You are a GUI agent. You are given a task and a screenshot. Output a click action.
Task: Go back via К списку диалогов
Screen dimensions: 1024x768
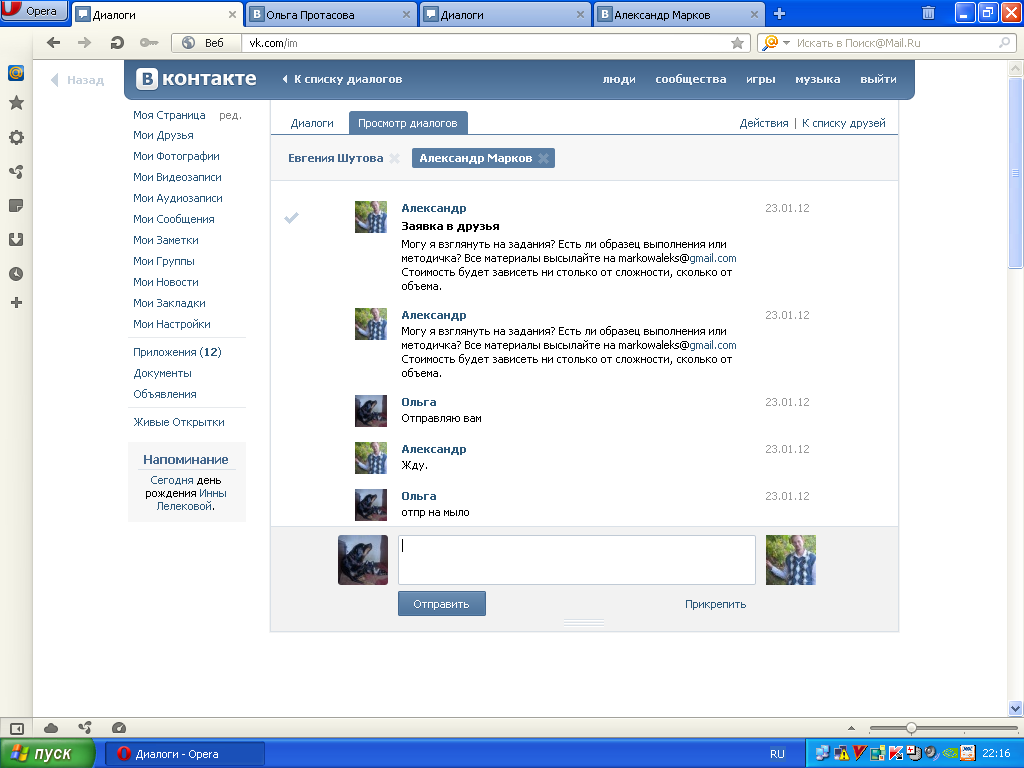tap(342, 79)
